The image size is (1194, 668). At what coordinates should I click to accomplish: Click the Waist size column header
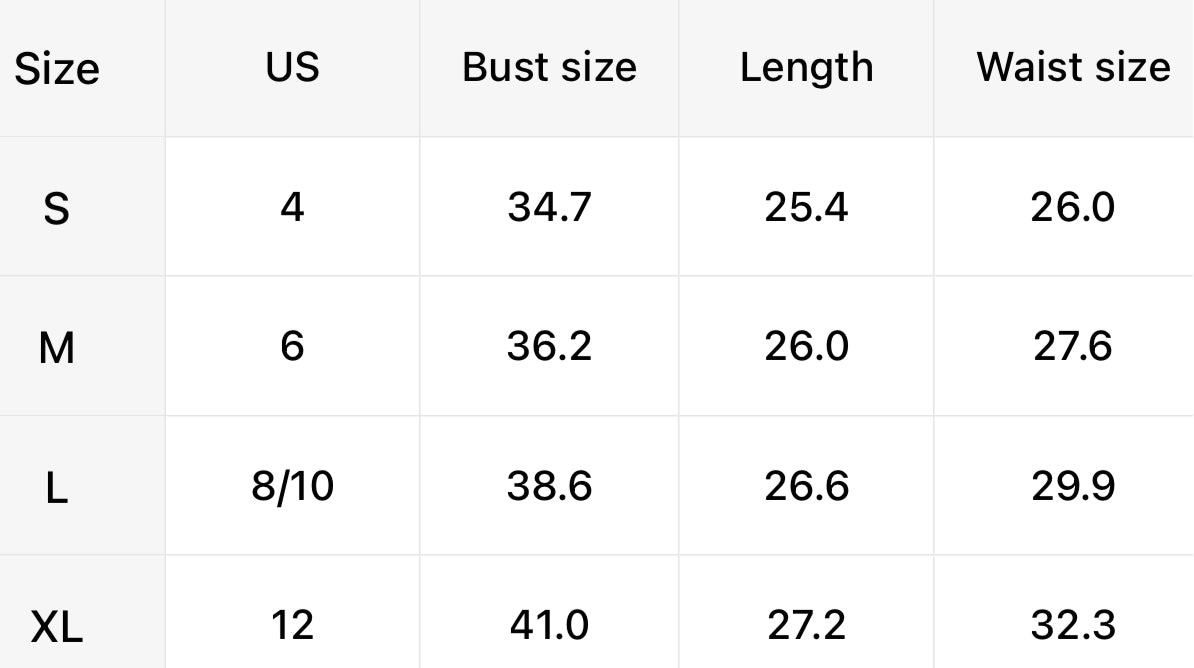pos(1073,67)
